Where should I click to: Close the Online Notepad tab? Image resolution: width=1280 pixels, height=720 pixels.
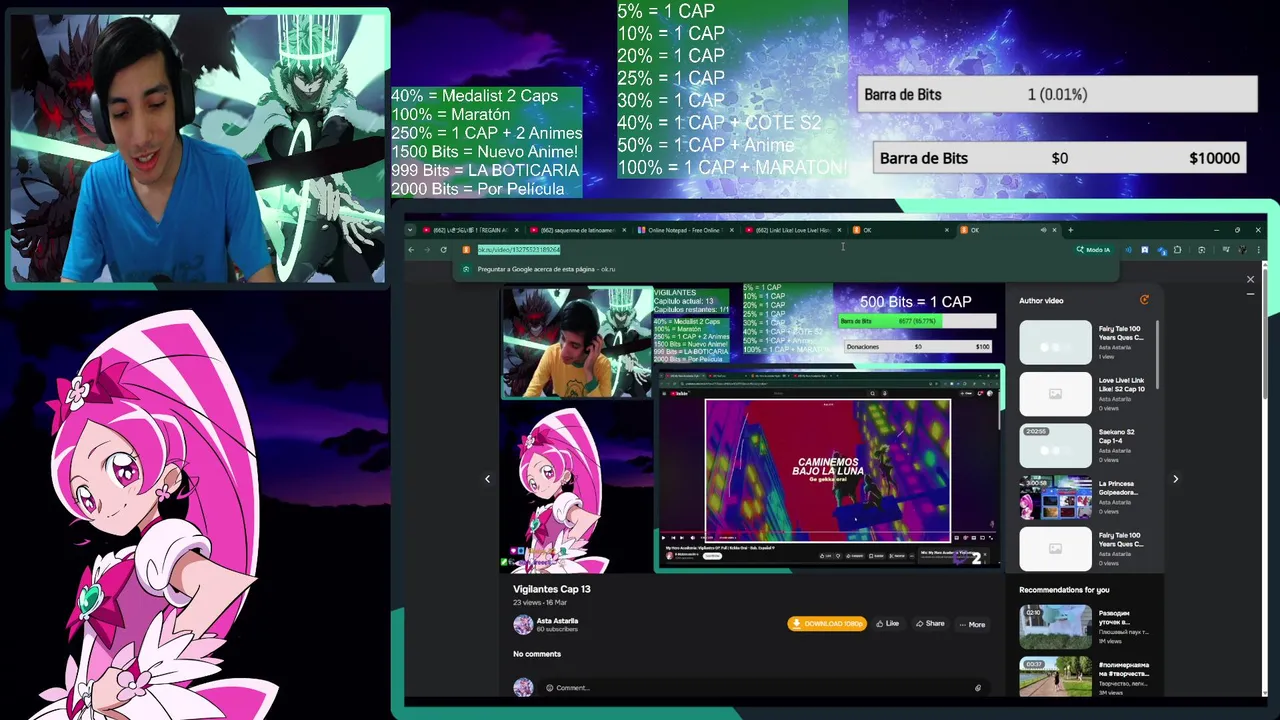(731, 230)
